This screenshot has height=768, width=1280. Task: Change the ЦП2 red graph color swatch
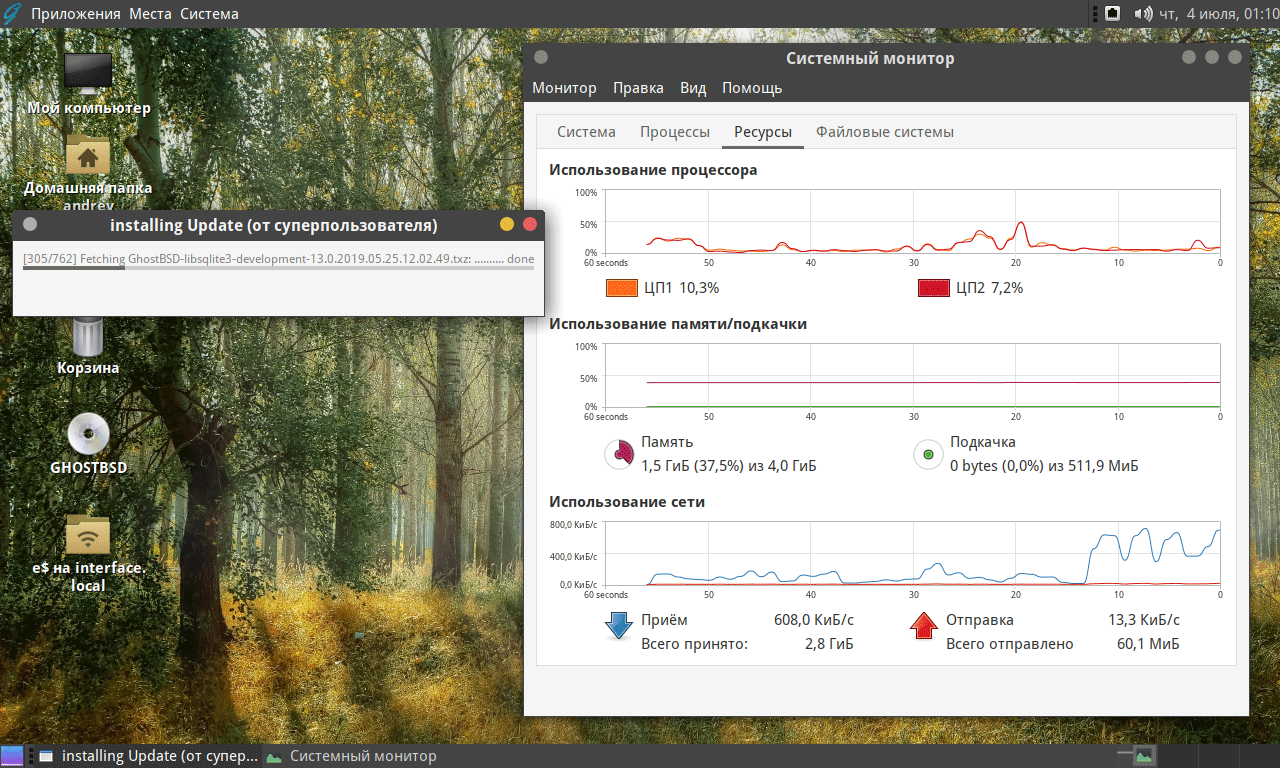(x=933, y=288)
